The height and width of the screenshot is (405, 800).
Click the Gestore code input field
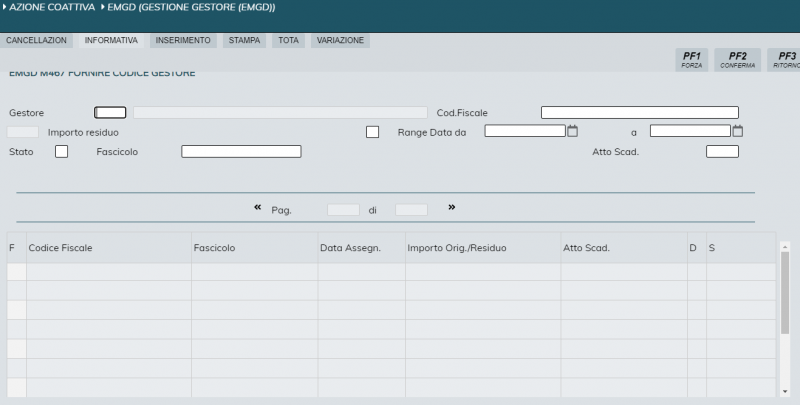click(x=110, y=113)
